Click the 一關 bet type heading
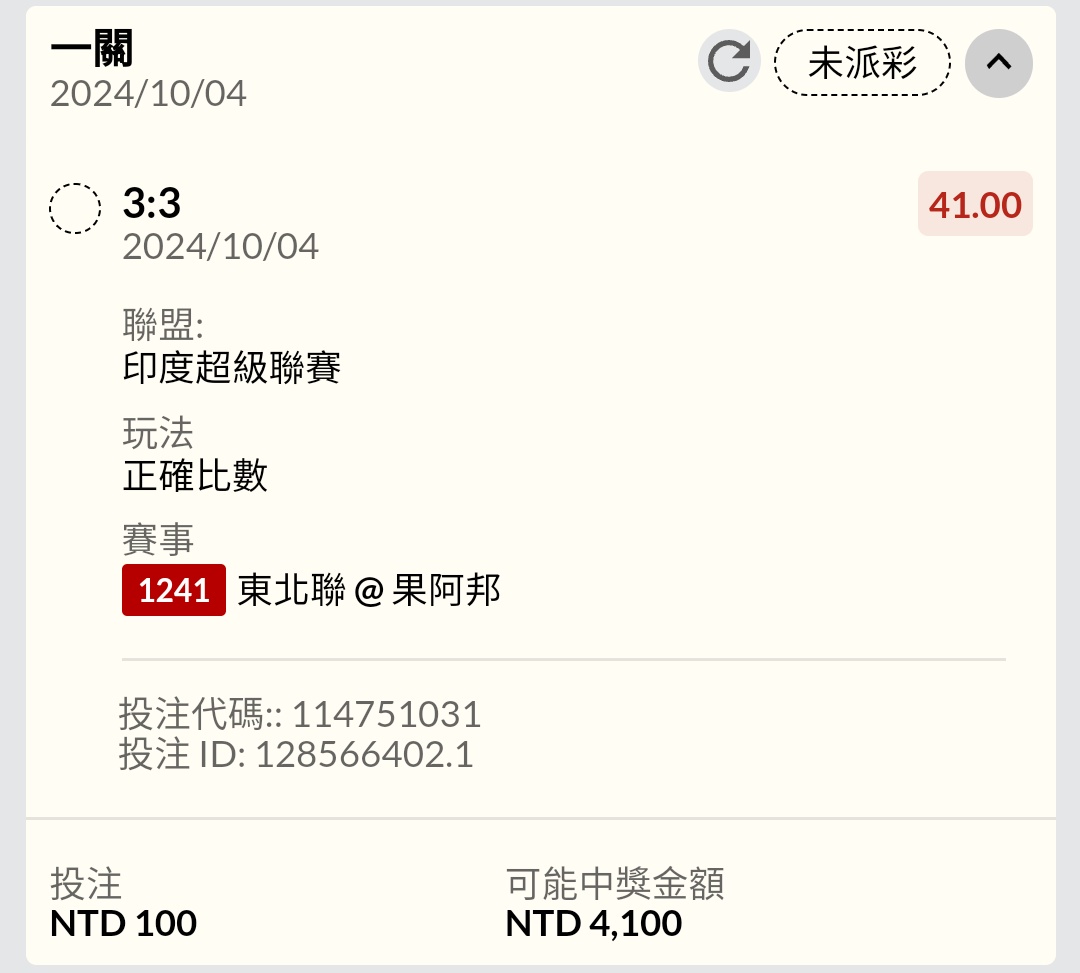The height and width of the screenshot is (973, 1080). click(92, 48)
